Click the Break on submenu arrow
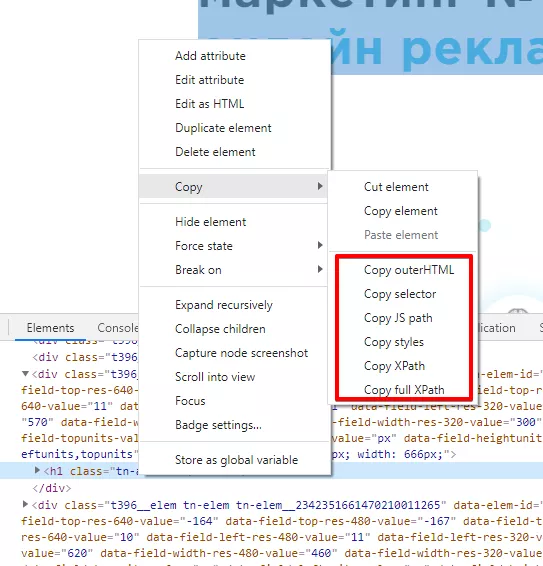The image size is (543, 566). coord(320,269)
